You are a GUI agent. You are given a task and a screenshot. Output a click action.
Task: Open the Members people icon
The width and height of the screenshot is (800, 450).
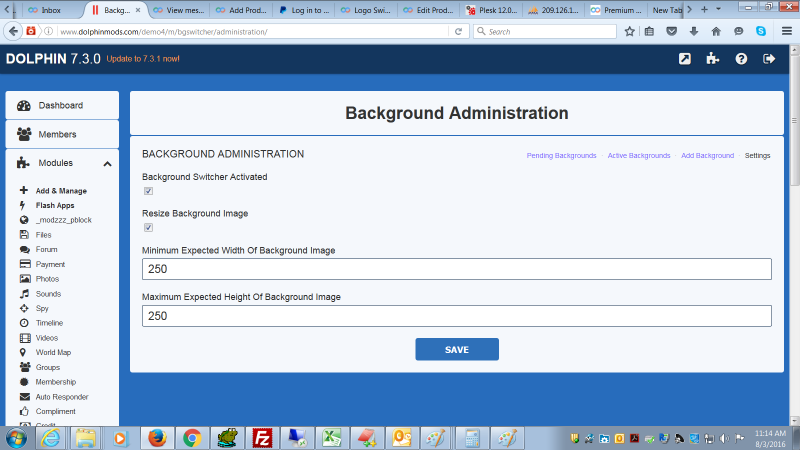tap(24, 134)
